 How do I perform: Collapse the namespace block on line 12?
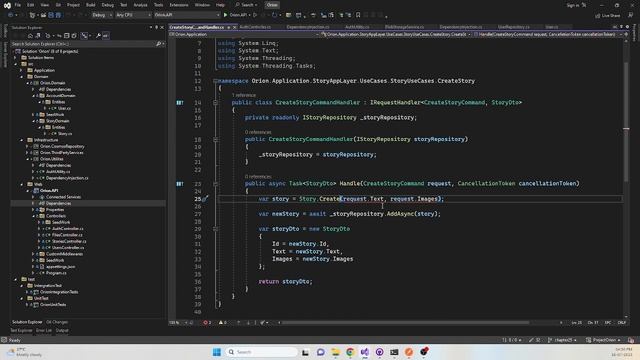(215, 81)
